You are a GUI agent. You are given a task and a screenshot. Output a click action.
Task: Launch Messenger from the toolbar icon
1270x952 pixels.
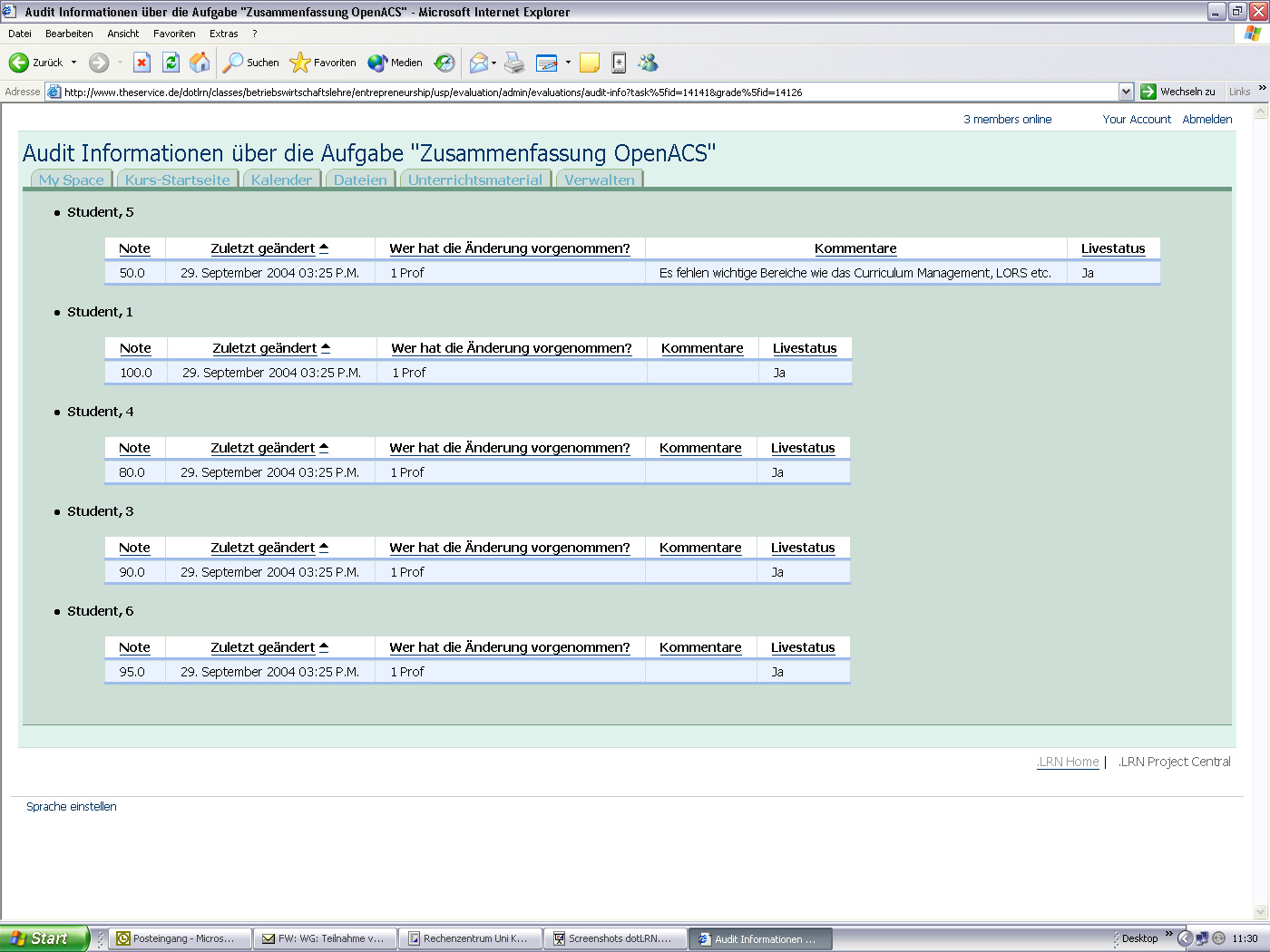(648, 63)
